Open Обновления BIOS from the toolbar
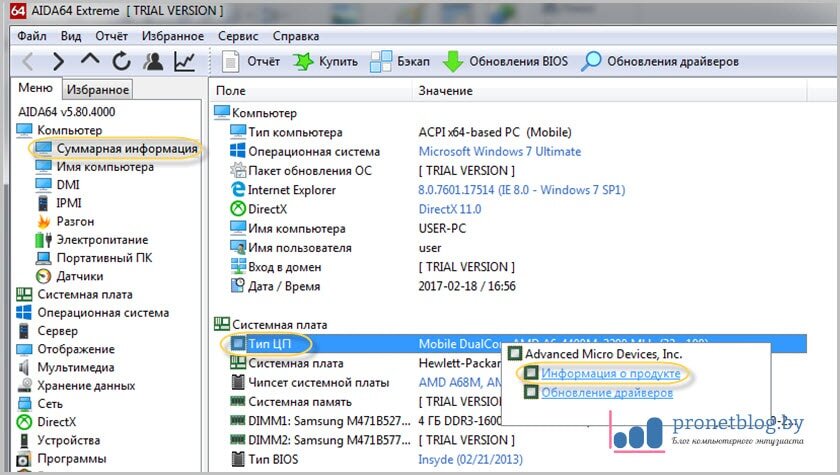Viewport: 840px width, 475px height. point(505,62)
